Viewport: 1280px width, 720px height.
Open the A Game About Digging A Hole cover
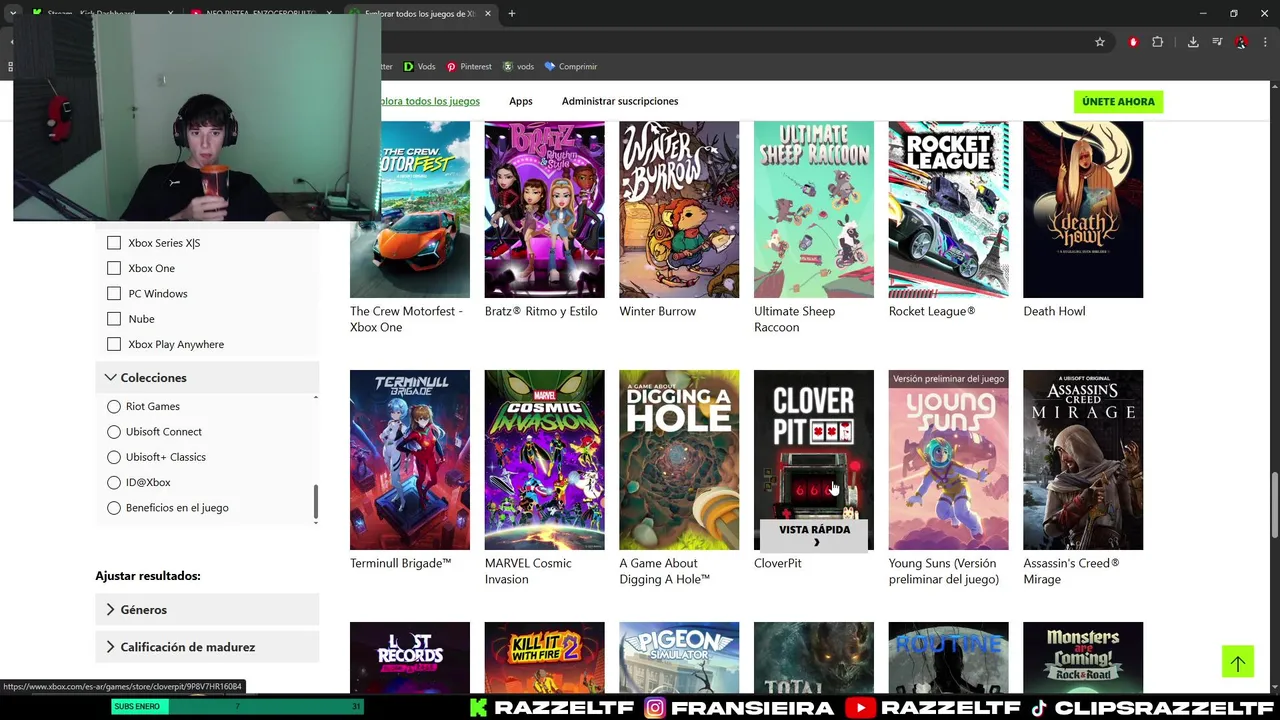(679, 460)
